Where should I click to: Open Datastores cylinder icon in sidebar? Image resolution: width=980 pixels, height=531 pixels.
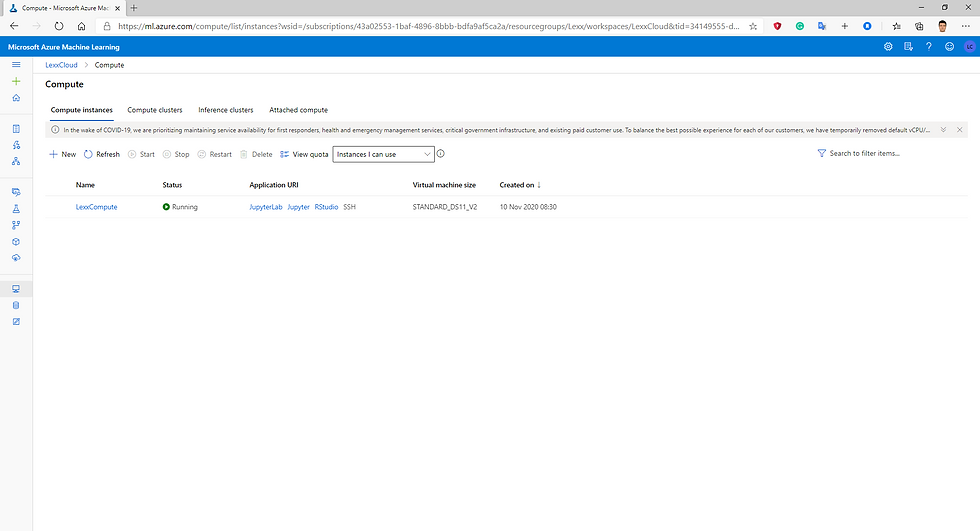[x=16, y=305]
